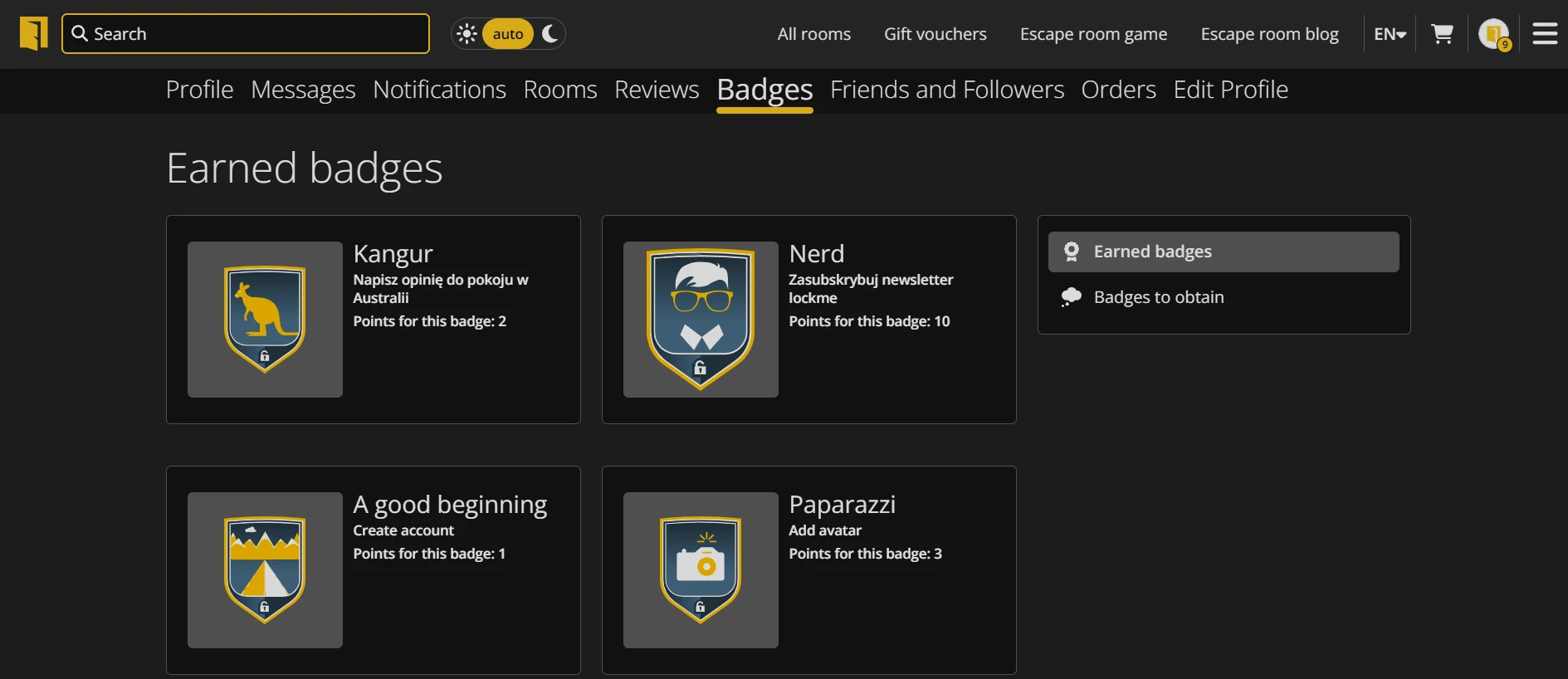Select Earned badges in side panel
This screenshot has width=1568, height=679.
(x=1152, y=252)
